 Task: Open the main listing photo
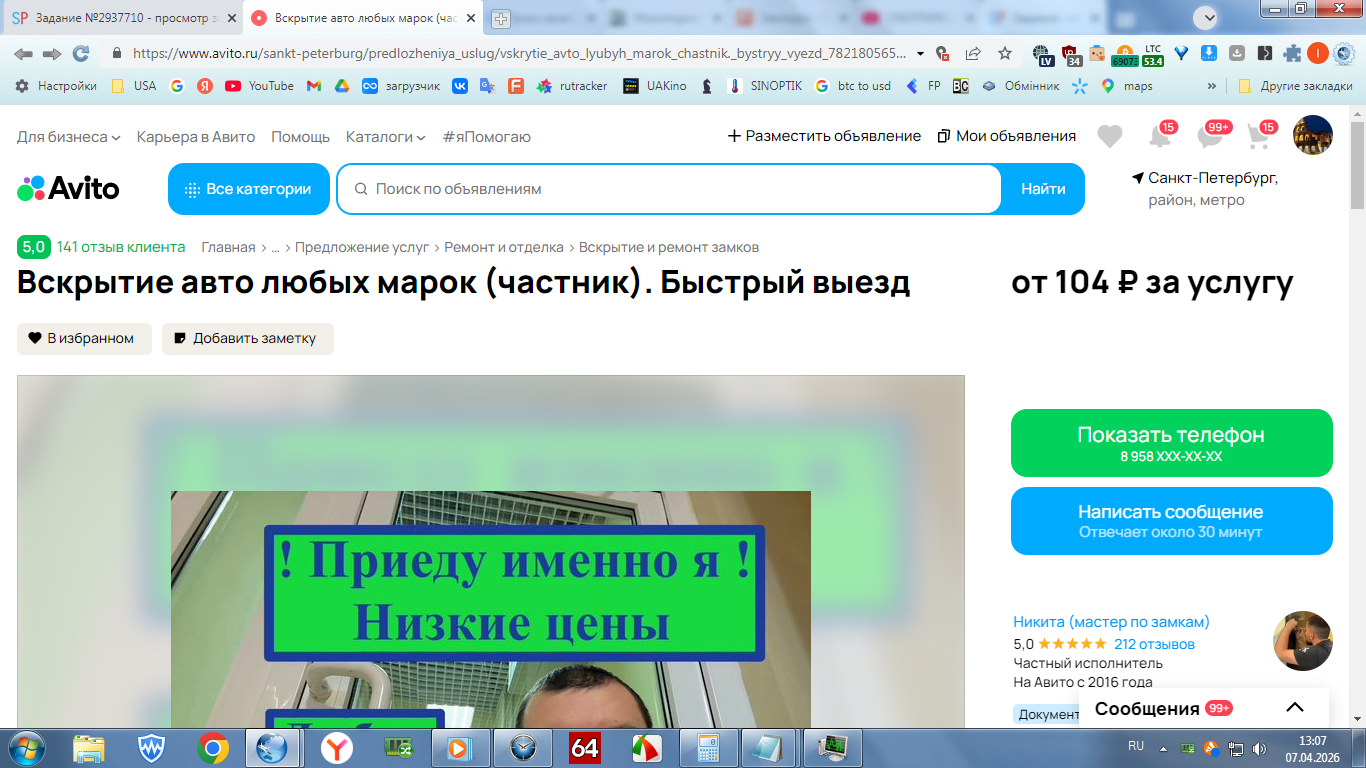click(491, 552)
